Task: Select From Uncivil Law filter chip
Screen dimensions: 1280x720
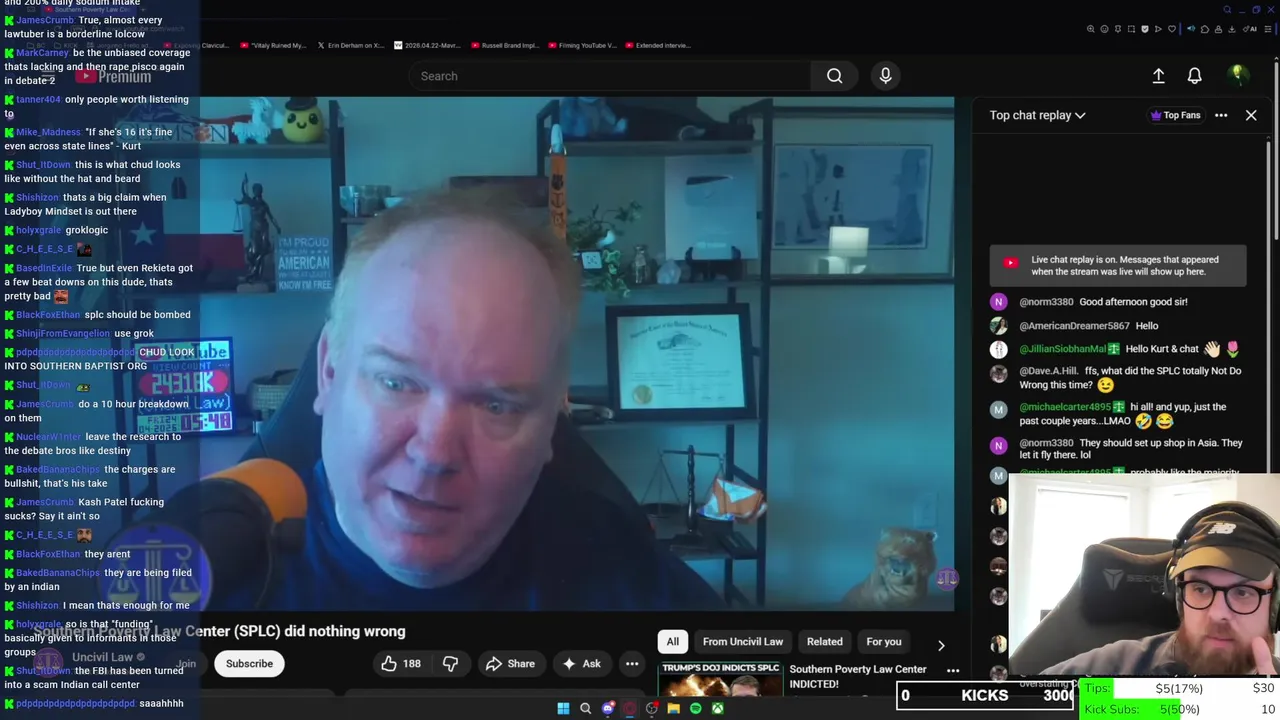Action: [x=743, y=642]
